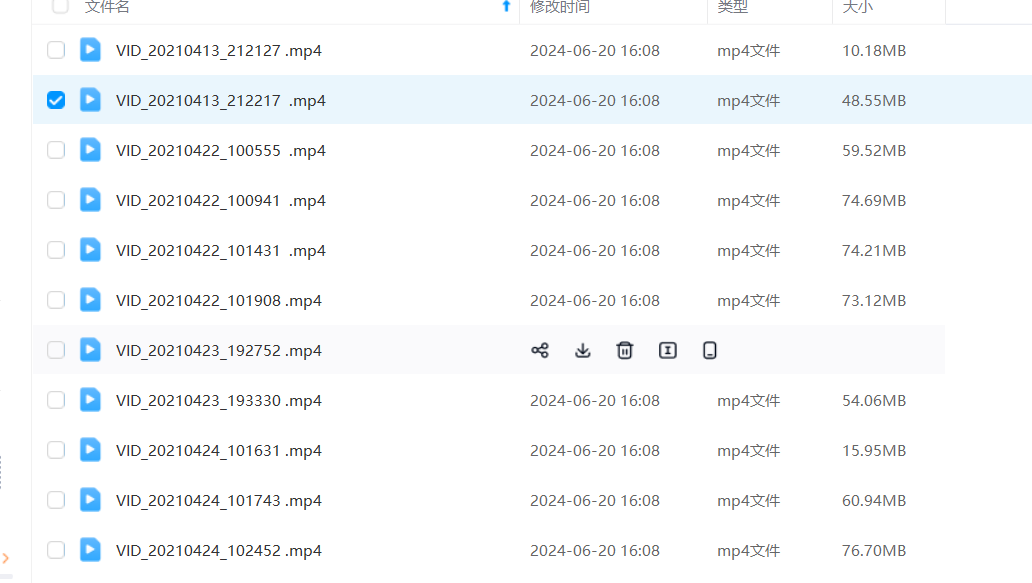
Task: Open file VID_20210424_101631 .mp4
Action: click(x=219, y=450)
